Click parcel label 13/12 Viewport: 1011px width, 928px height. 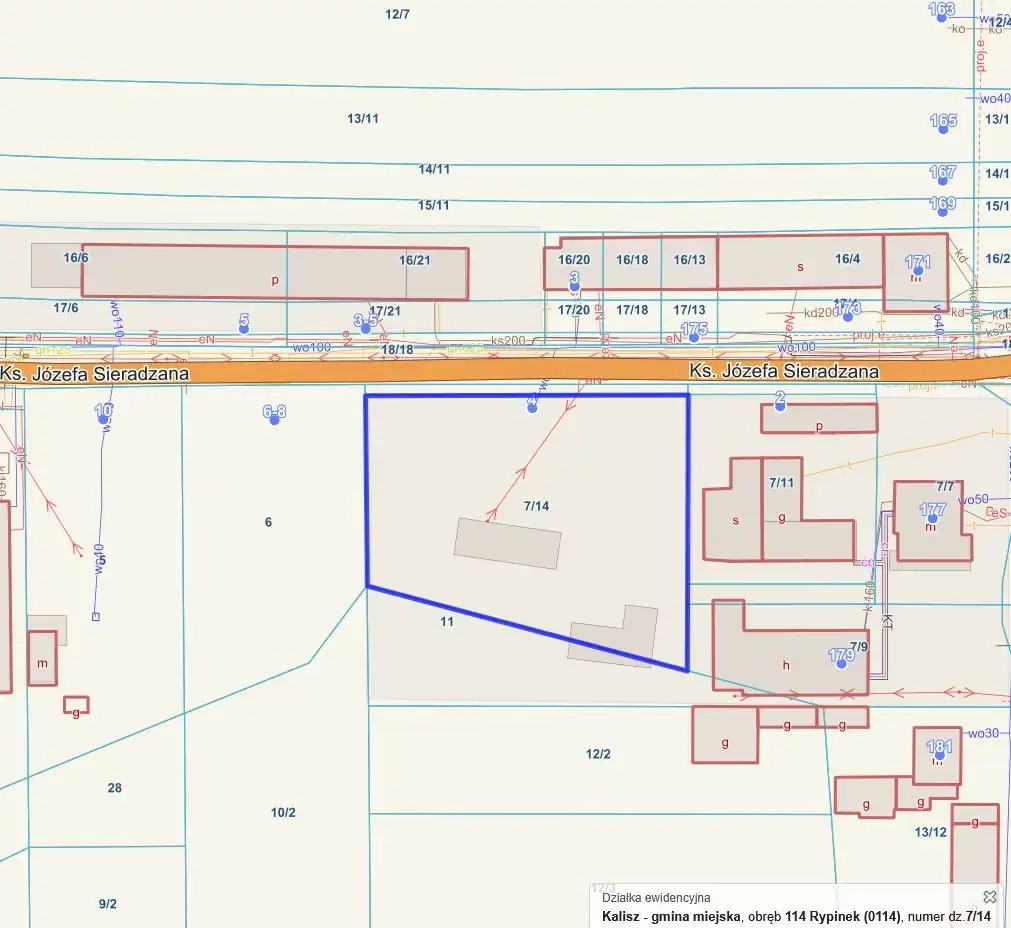click(x=930, y=833)
